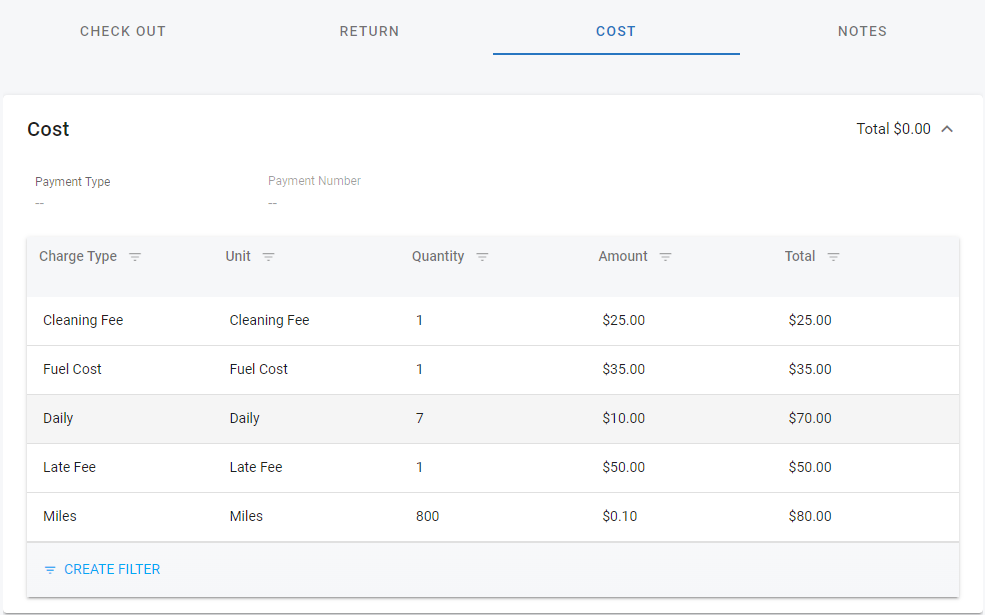Click the Cleaning Fee quantity value
This screenshot has height=615, width=985.
point(420,321)
